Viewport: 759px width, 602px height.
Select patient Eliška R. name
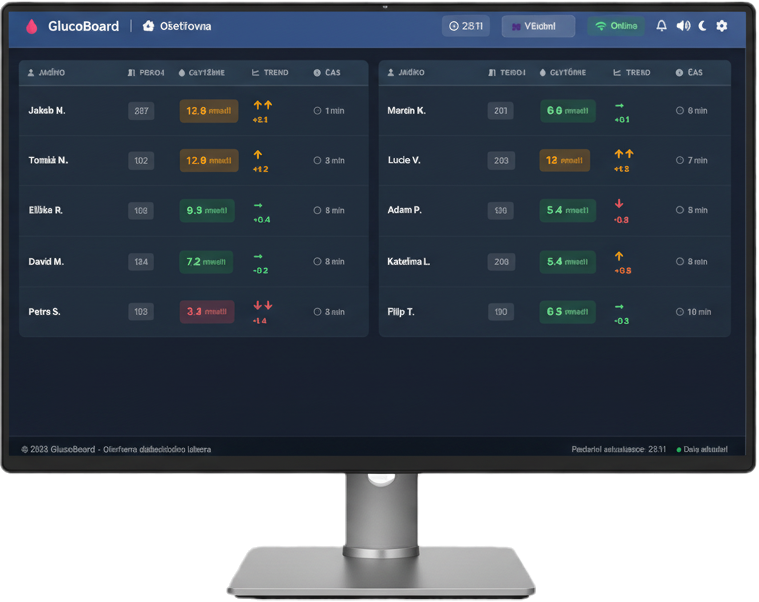[46, 210]
